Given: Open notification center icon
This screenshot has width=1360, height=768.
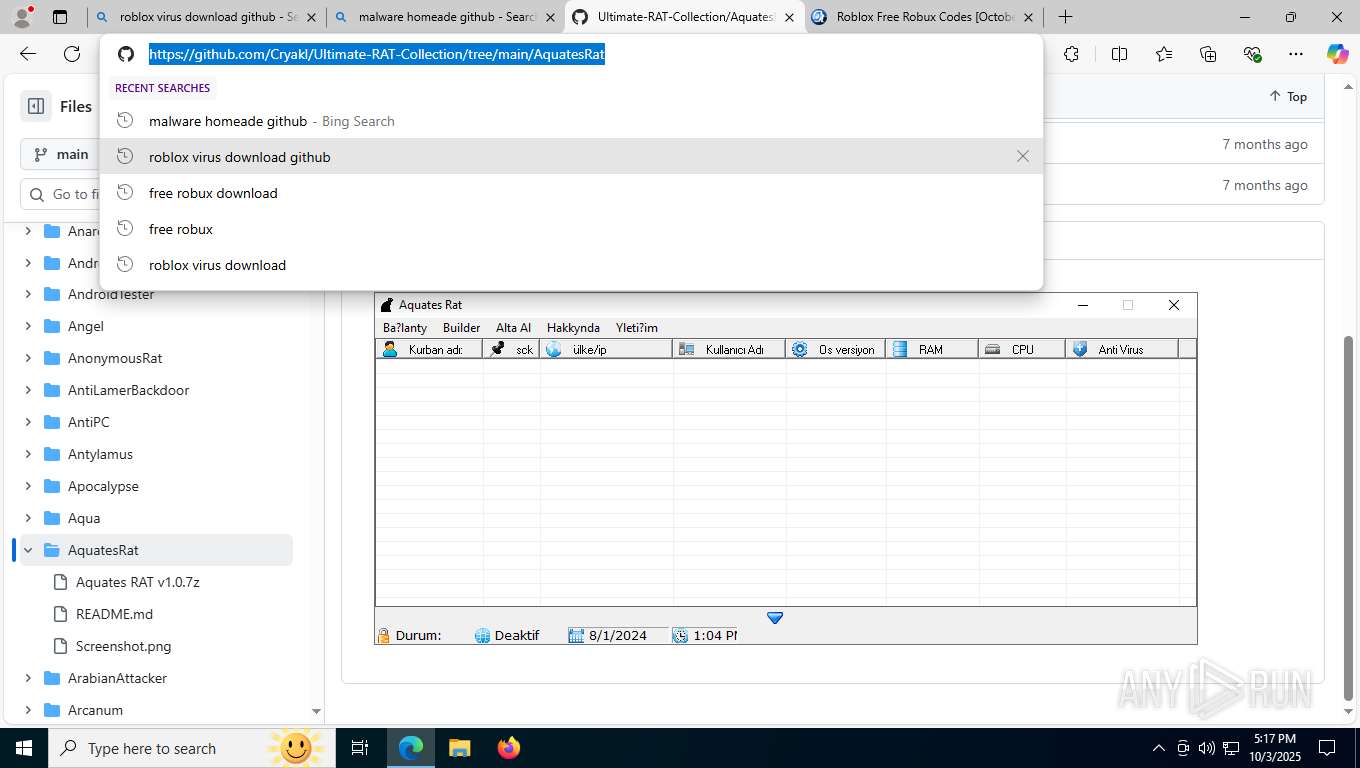Looking at the screenshot, I should 1327,748.
